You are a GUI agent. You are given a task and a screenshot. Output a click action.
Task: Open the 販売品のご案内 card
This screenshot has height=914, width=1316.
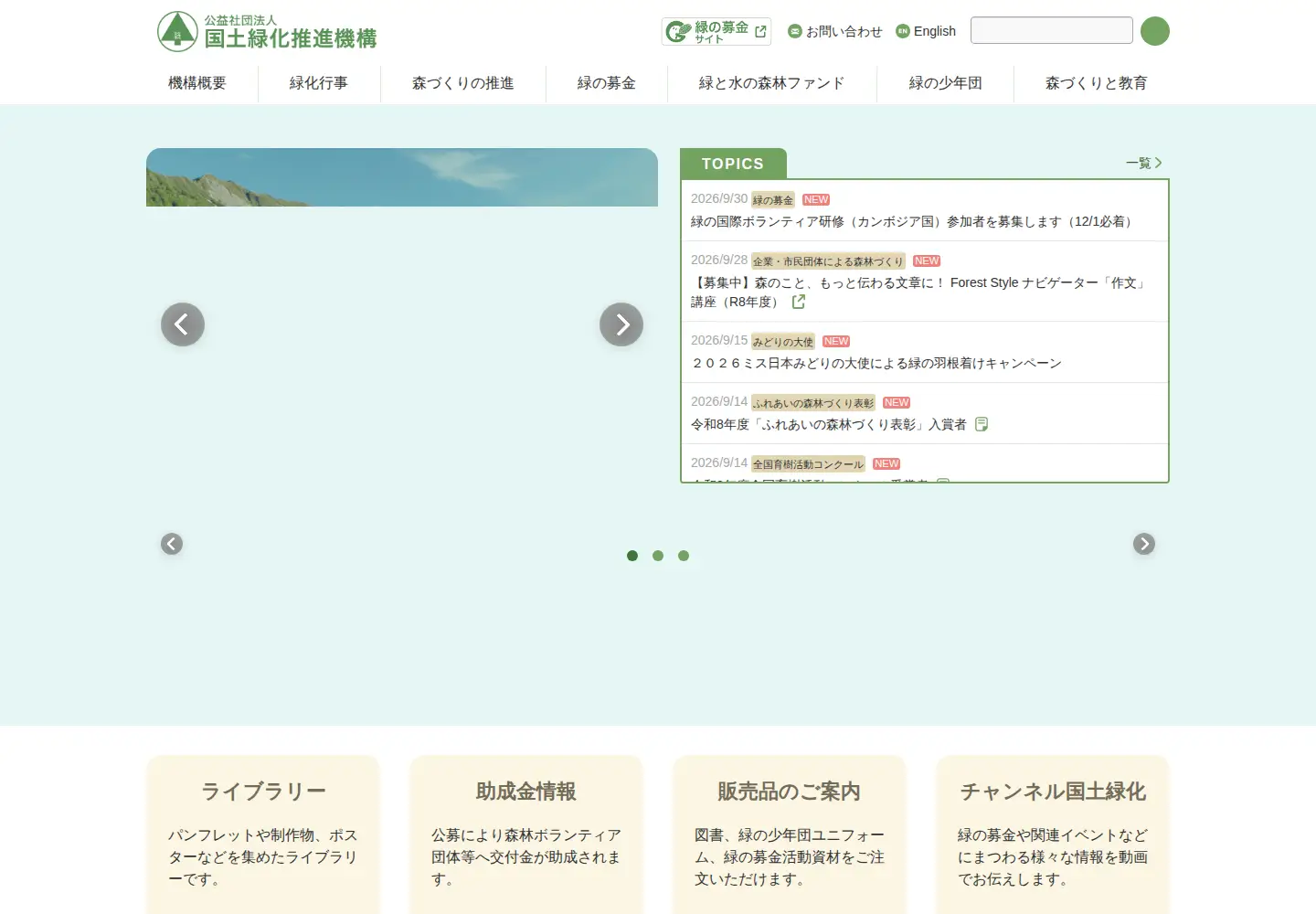pos(790,834)
